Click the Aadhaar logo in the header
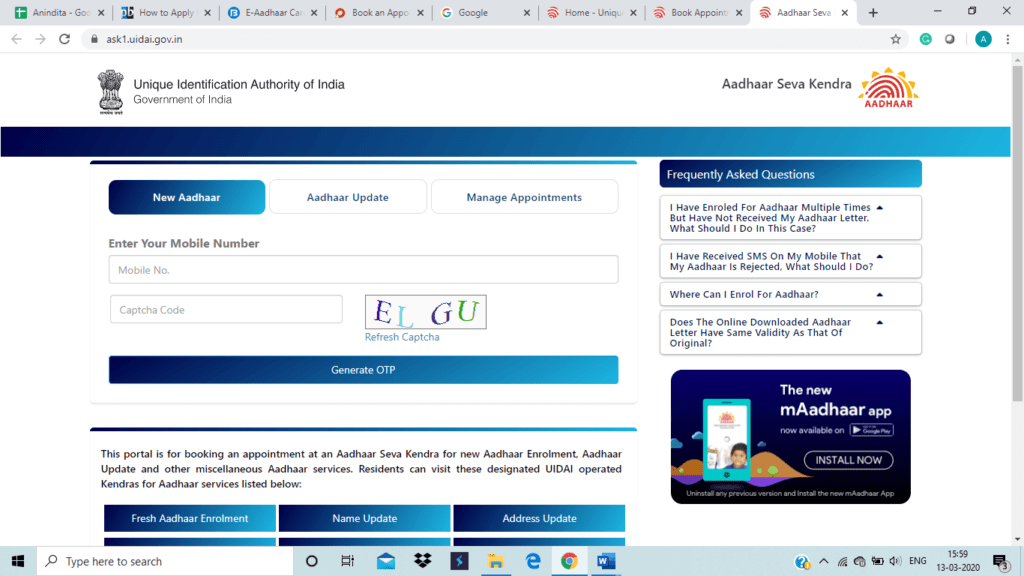This screenshot has width=1024, height=576. tap(888, 89)
